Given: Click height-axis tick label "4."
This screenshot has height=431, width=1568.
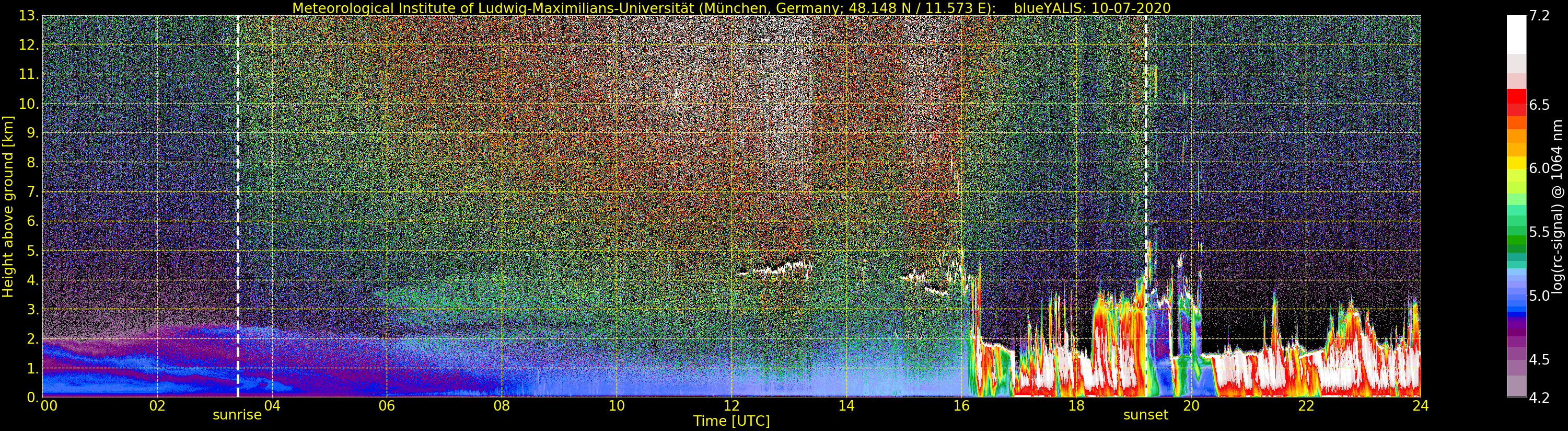Looking at the screenshot, I should 33,280.
